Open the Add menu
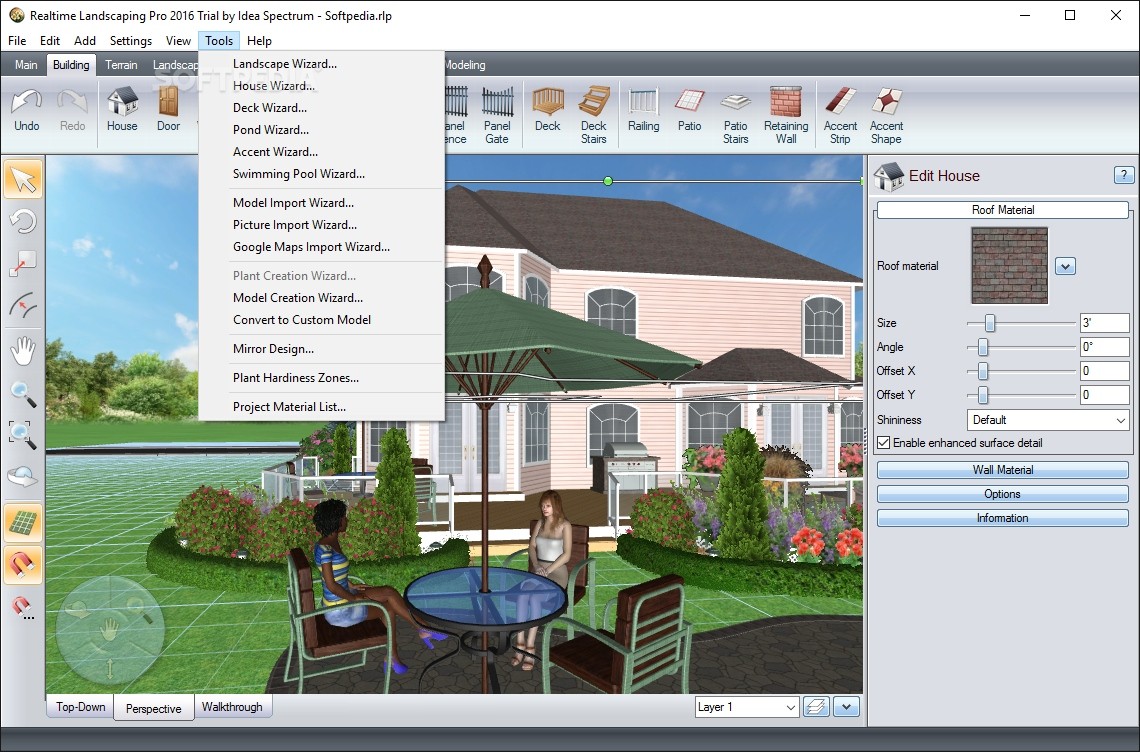 (85, 41)
